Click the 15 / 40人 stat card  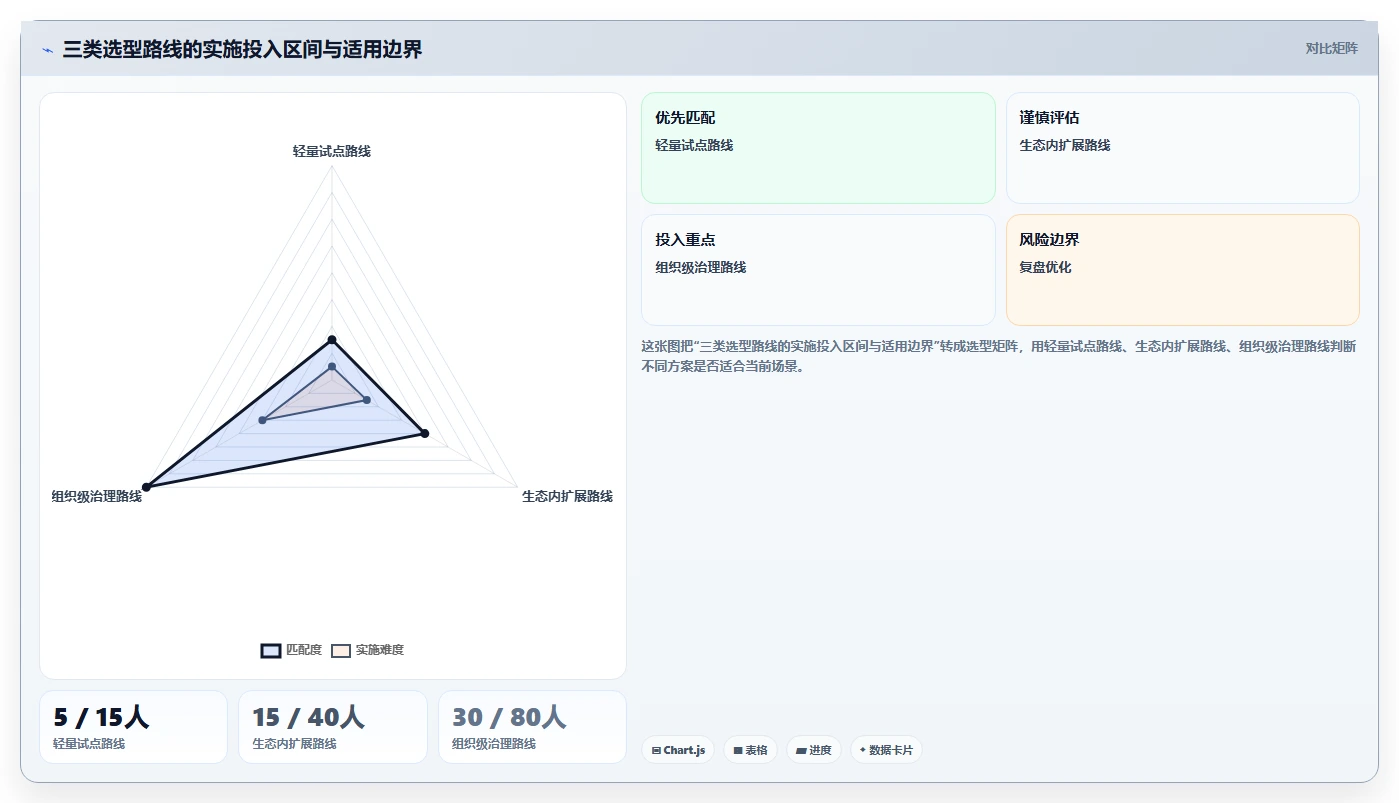click(333, 727)
